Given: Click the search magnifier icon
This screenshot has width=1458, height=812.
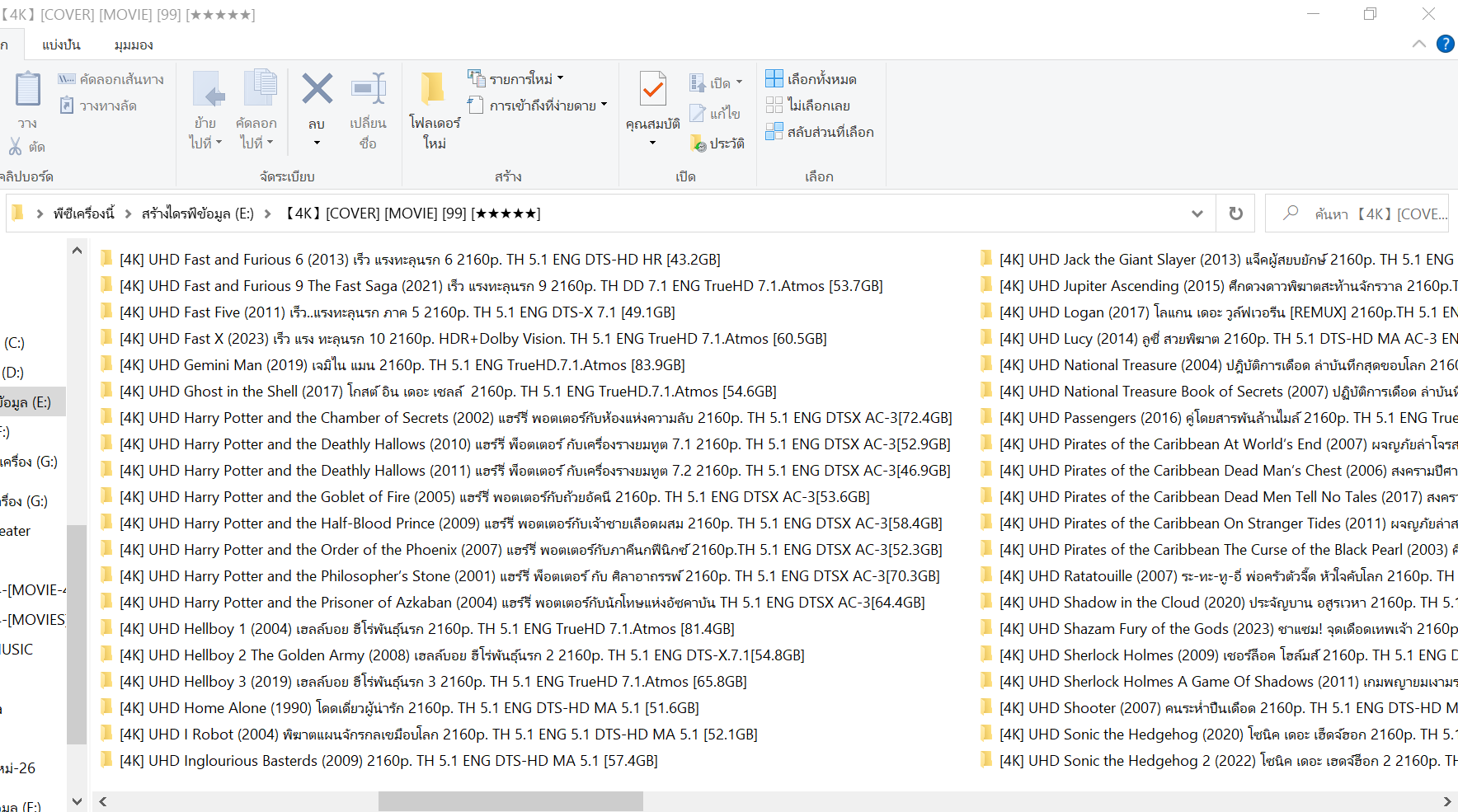Looking at the screenshot, I should click(x=1291, y=214).
